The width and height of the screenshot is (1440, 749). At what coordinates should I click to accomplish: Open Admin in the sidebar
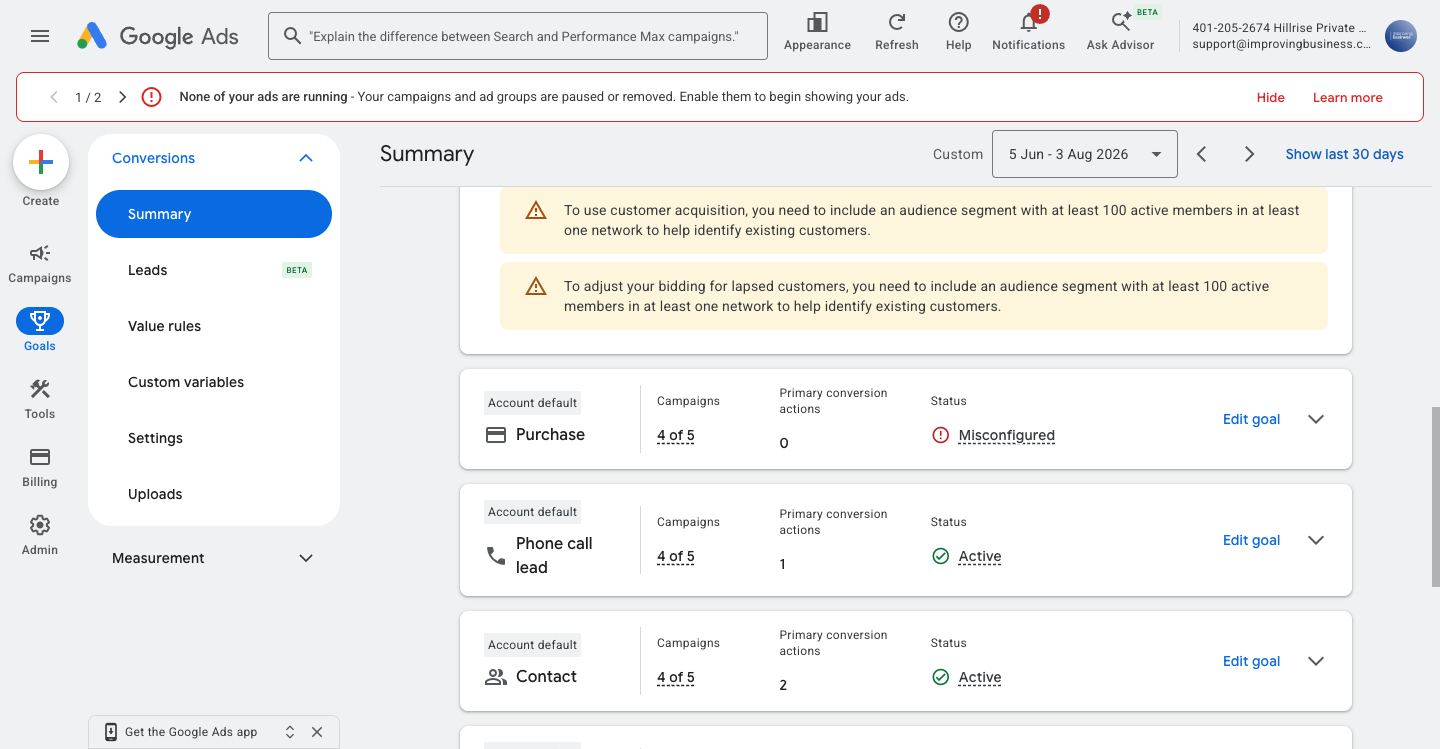pos(40,536)
